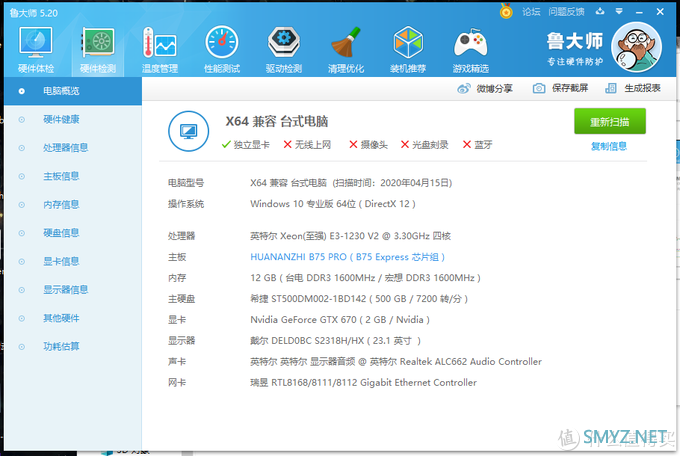
Task: Click the Xeon E3-1230 V2 processor value
Action: 350,236
